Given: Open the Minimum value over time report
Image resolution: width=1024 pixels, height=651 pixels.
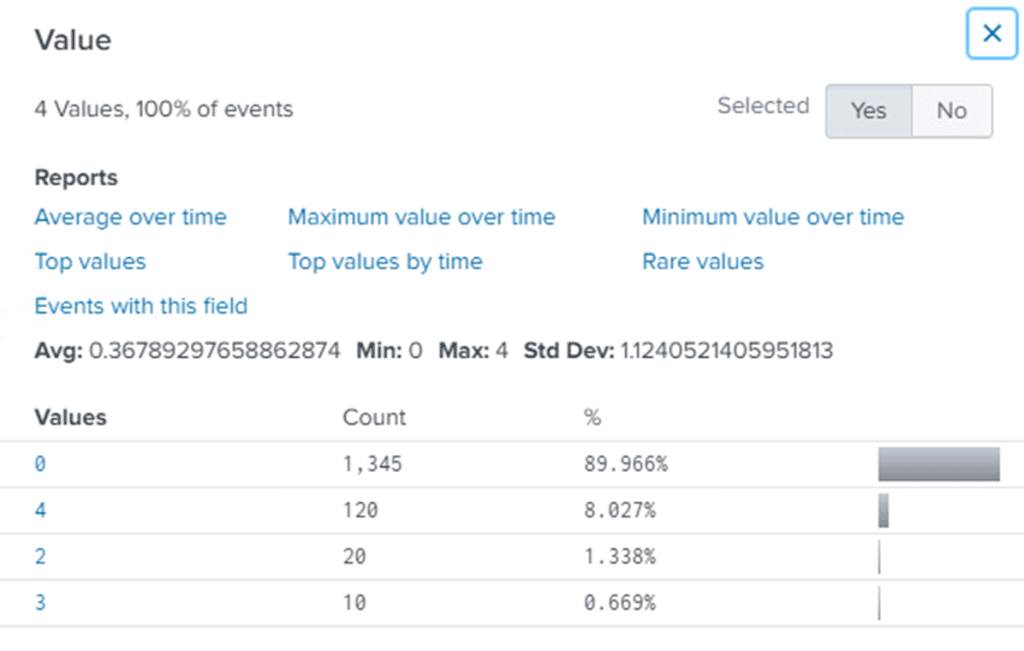Looking at the screenshot, I should (772, 217).
